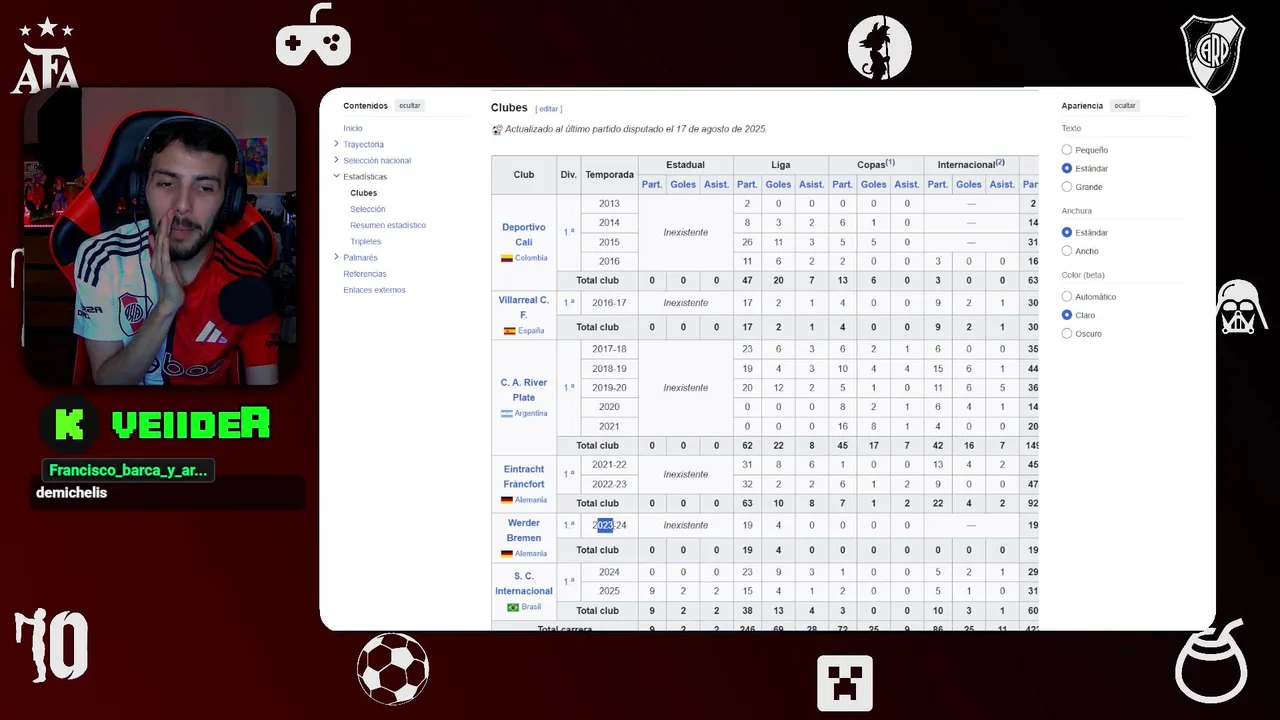This screenshot has height=720, width=1280.
Task: Click the small soccer ball icon before Actualizado
Action: click(497, 129)
